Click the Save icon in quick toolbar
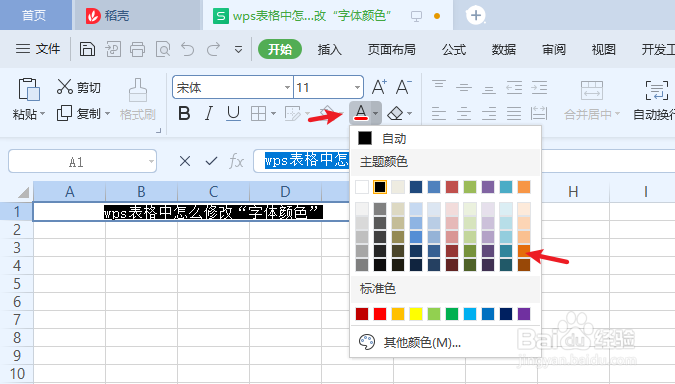Image resolution: width=675 pixels, height=384 pixels. (87, 50)
